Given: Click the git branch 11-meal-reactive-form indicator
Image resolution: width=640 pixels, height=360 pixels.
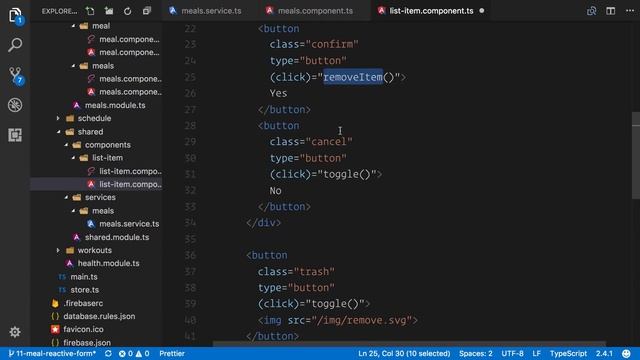Looking at the screenshot, I should [x=52, y=353].
